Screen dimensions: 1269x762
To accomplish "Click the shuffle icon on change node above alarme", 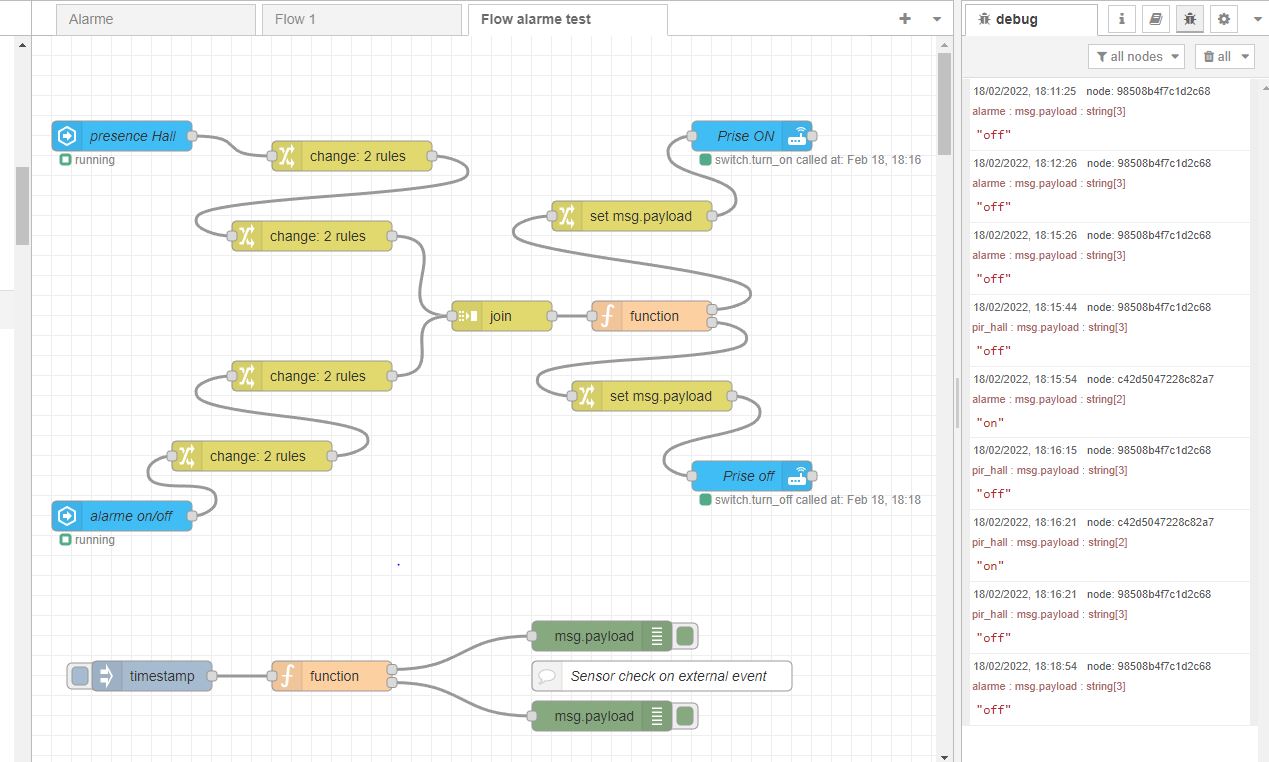I will 187,456.
